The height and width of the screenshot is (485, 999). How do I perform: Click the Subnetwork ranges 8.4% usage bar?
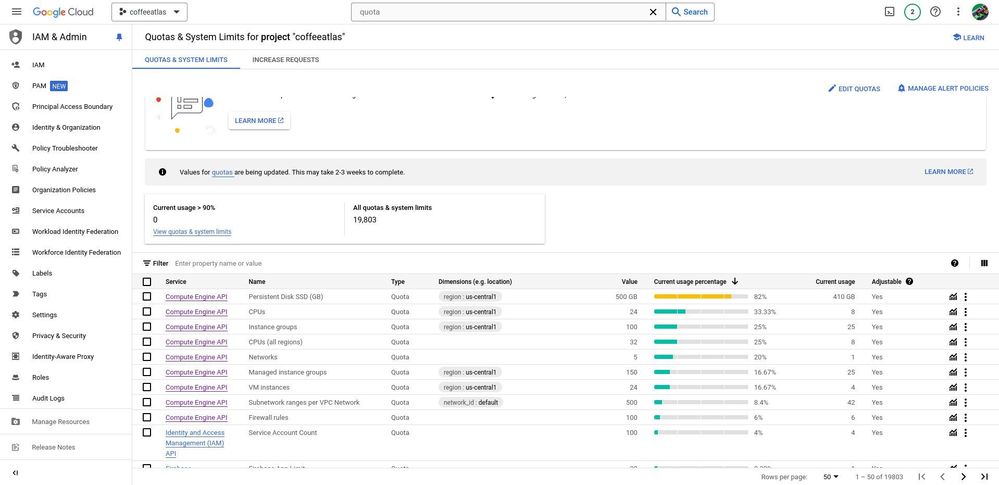coord(701,403)
